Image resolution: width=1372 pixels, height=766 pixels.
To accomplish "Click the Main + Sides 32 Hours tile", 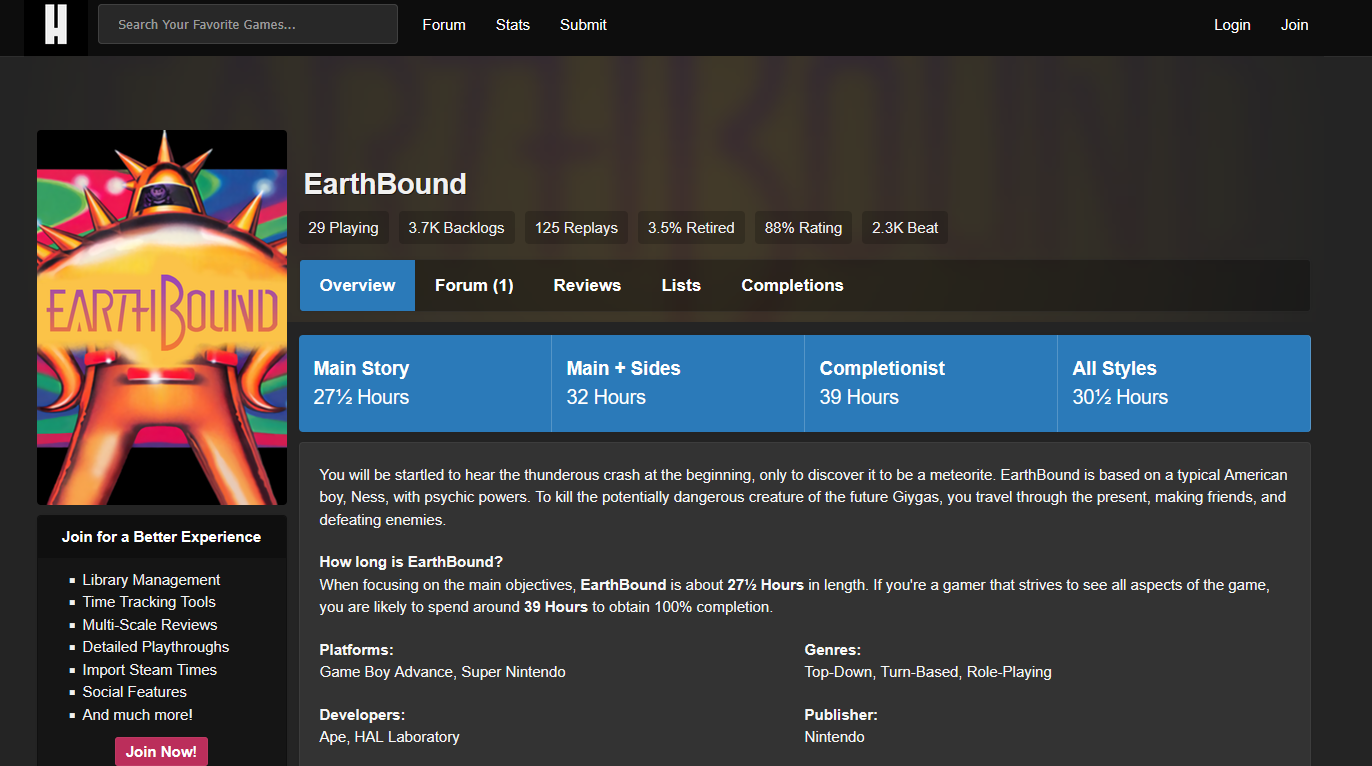I will click(x=678, y=383).
